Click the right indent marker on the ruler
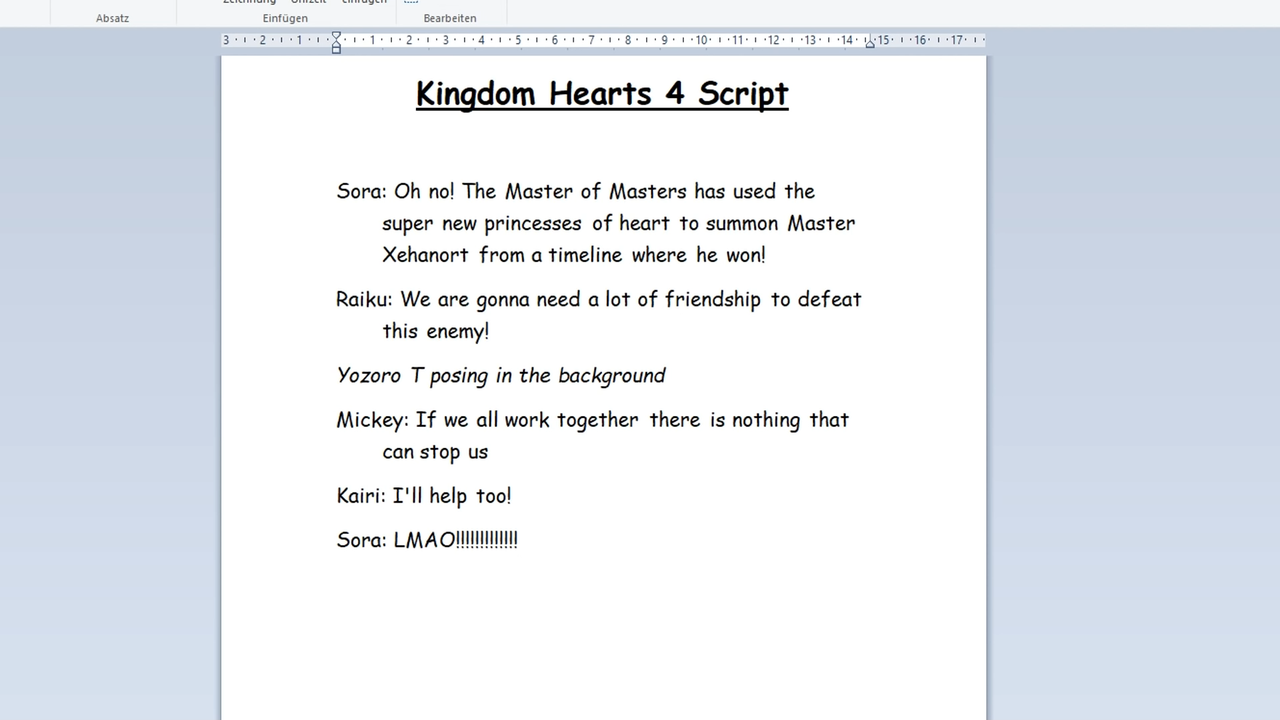The image size is (1280, 720). coord(870,43)
